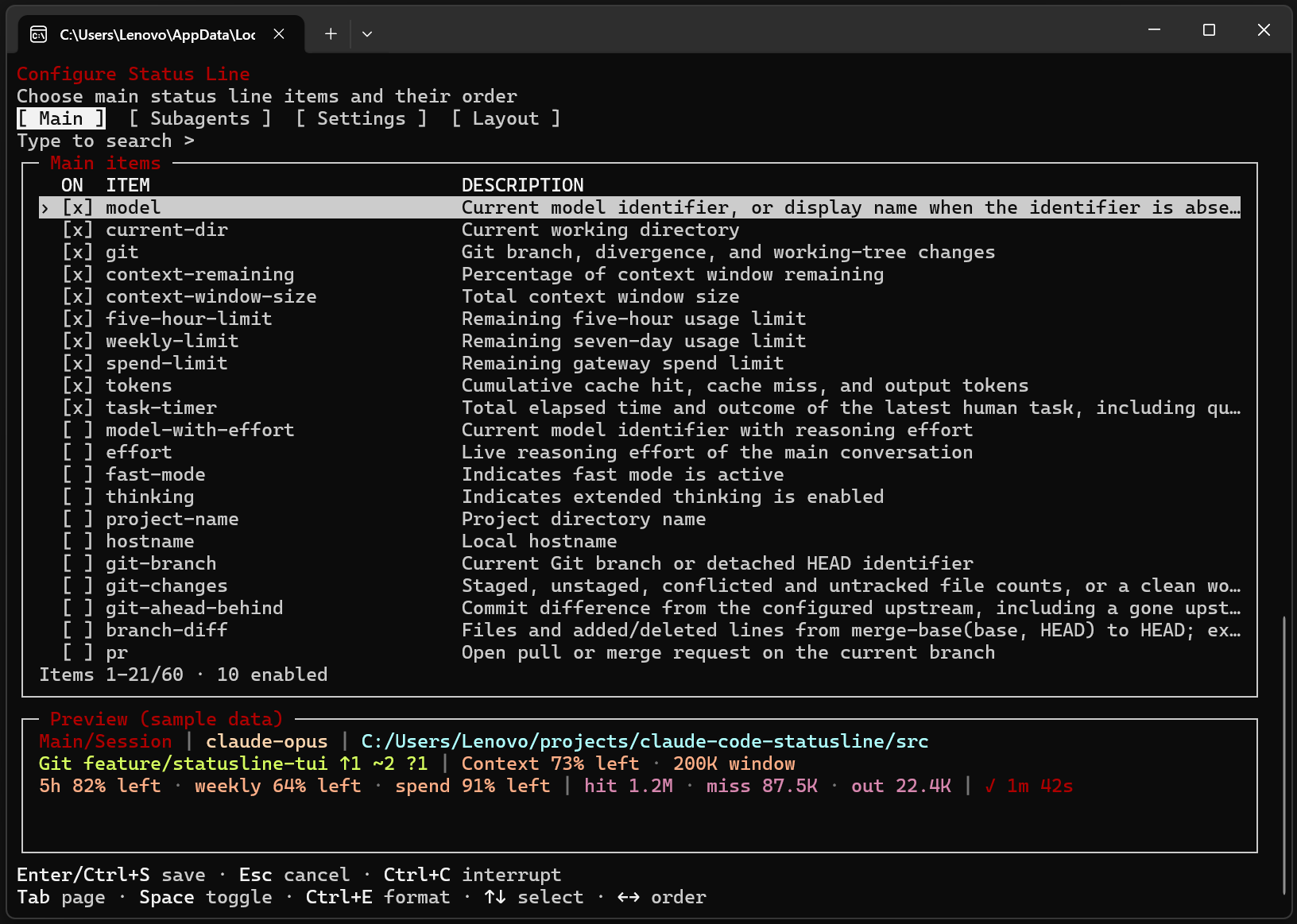This screenshot has height=924, width=1297.
Task: Click 'out 22.4K' preview text
Action: click(901, 786)
